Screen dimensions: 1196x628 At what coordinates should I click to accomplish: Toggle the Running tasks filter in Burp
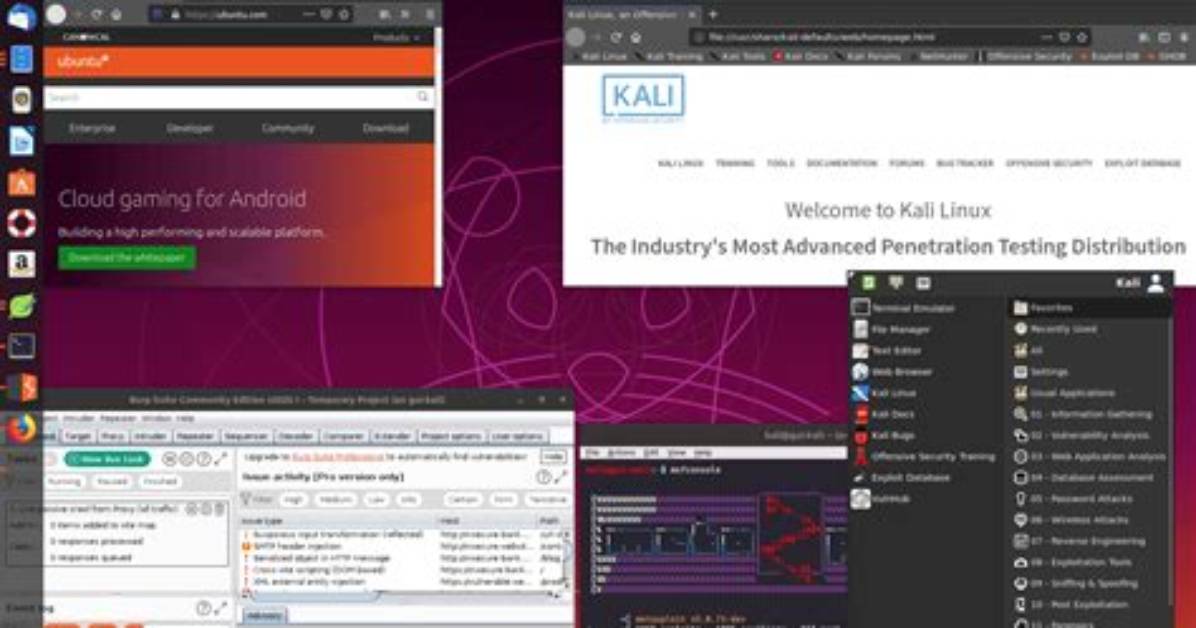64,481
